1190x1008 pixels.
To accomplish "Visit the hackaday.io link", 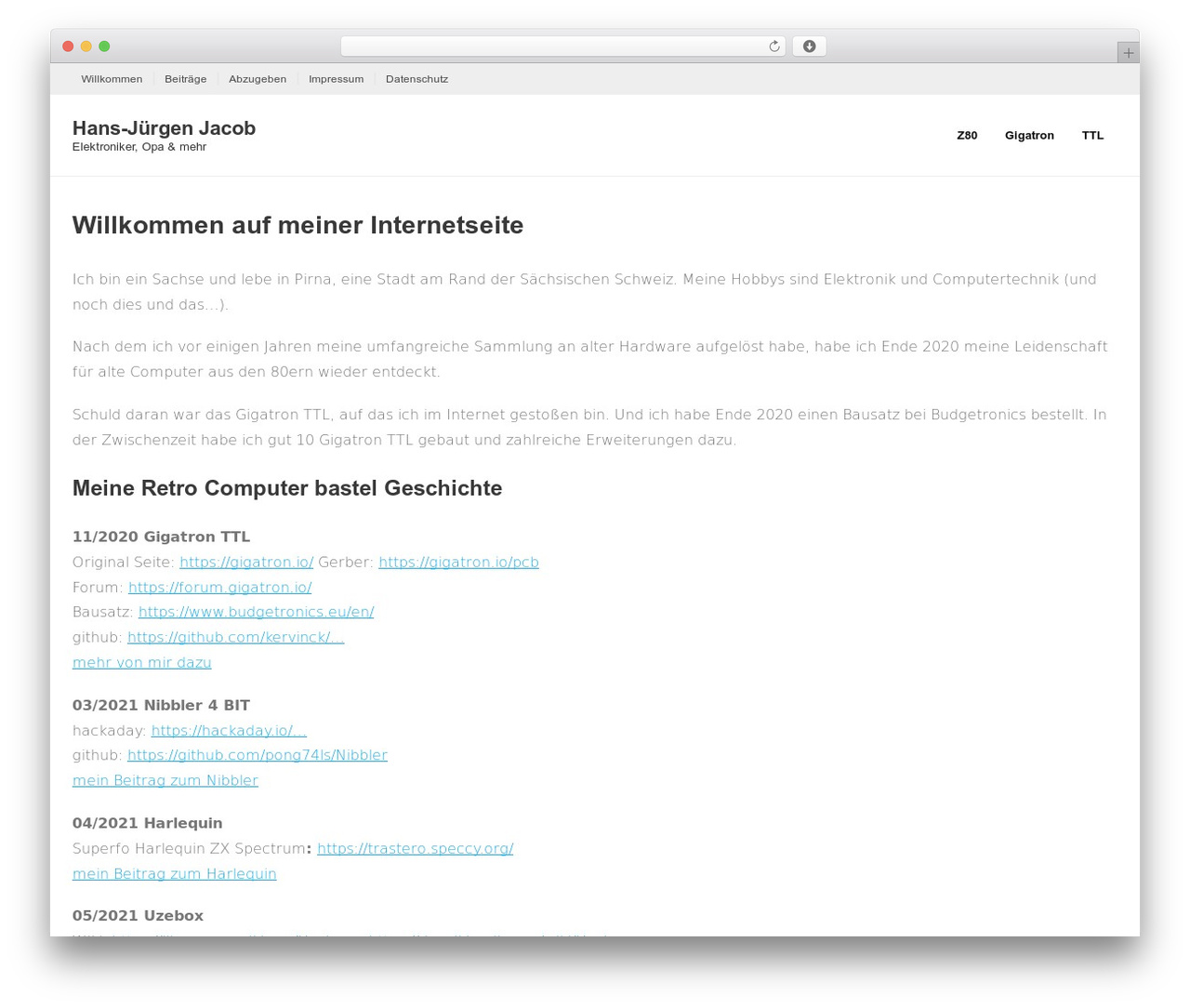I will pos(229,730).
